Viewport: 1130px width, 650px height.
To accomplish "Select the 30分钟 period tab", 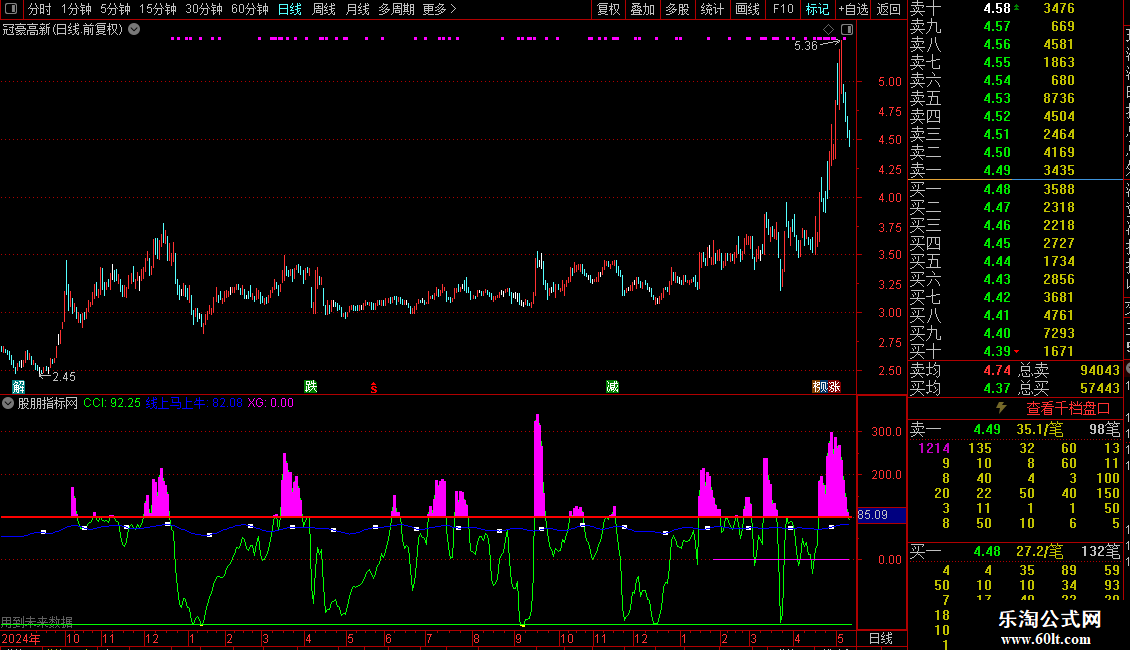I will pyautogui.click(x=204, y=9).
